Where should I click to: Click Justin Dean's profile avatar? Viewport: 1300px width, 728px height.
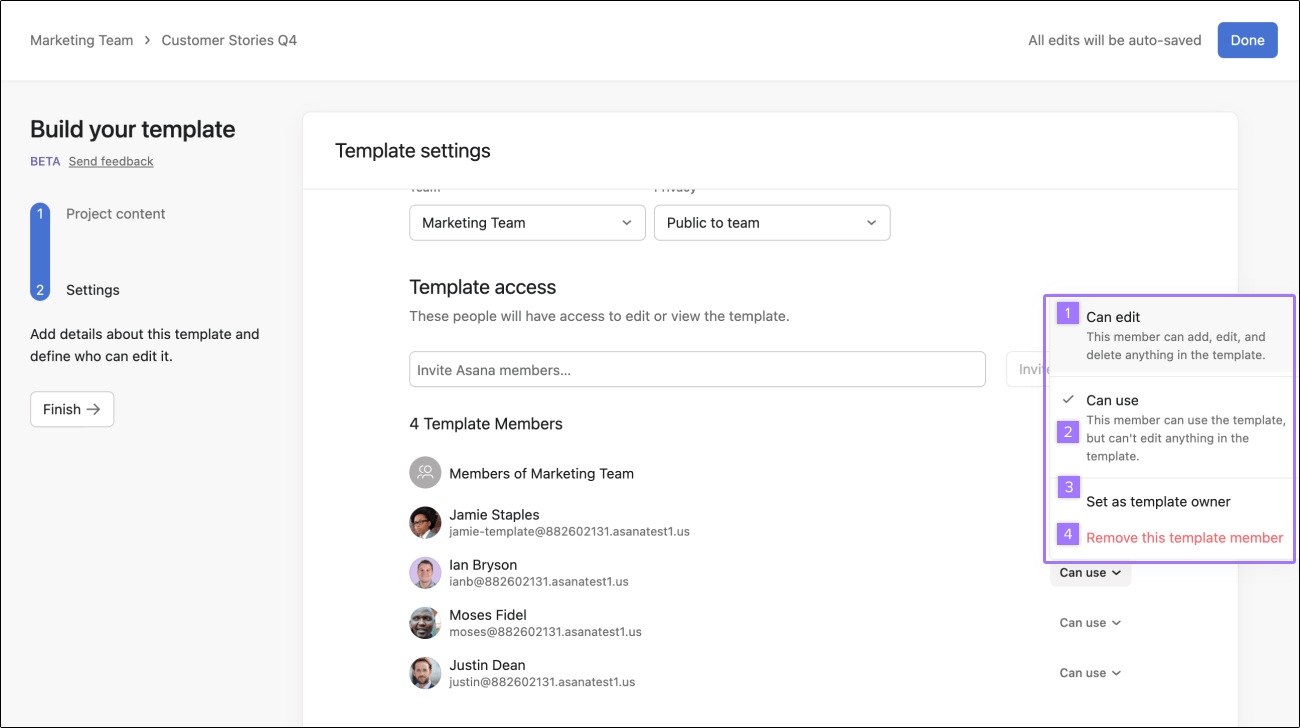(x=425, y=673)
